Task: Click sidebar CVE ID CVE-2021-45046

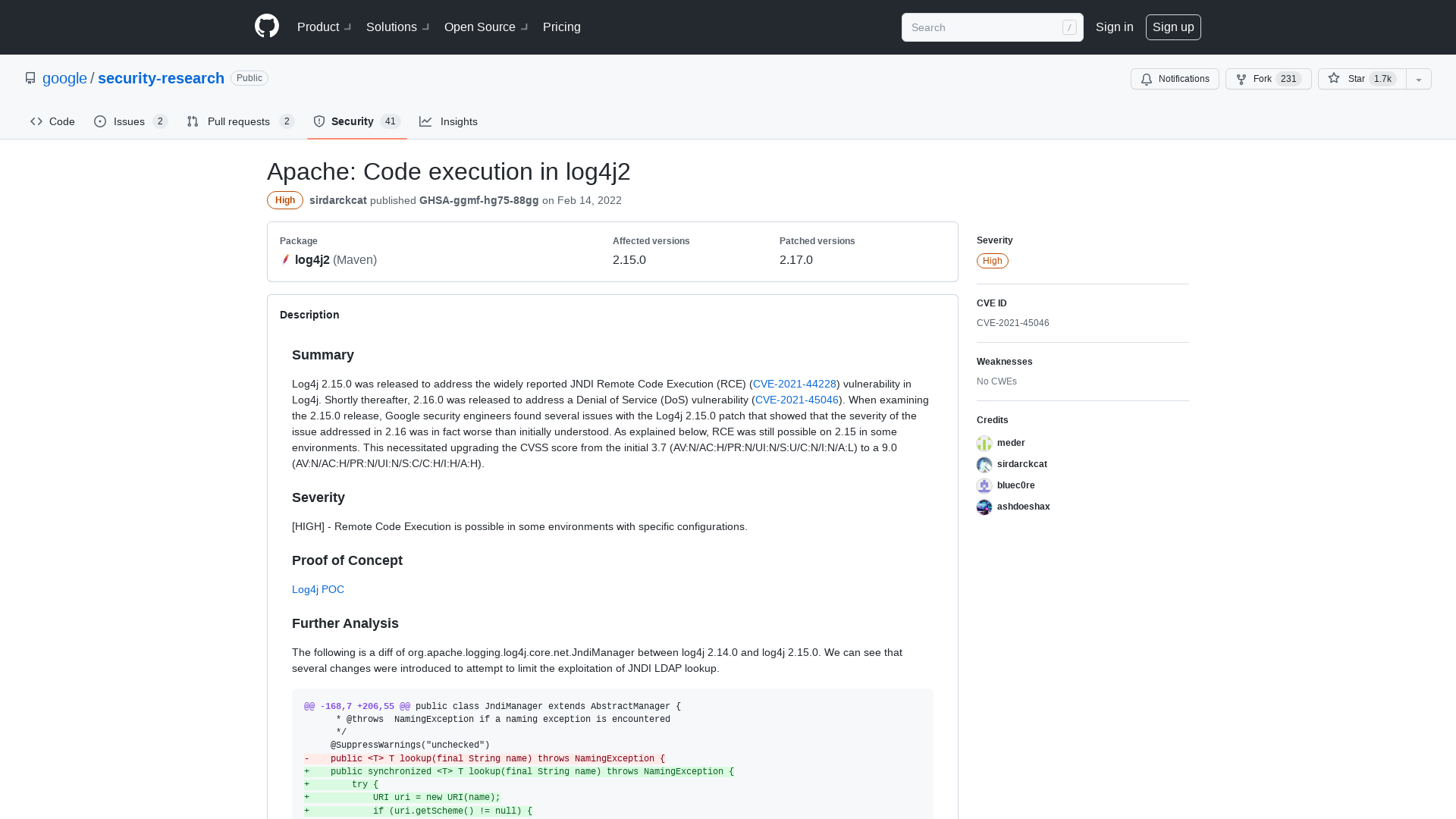Action: (1013, 323)
